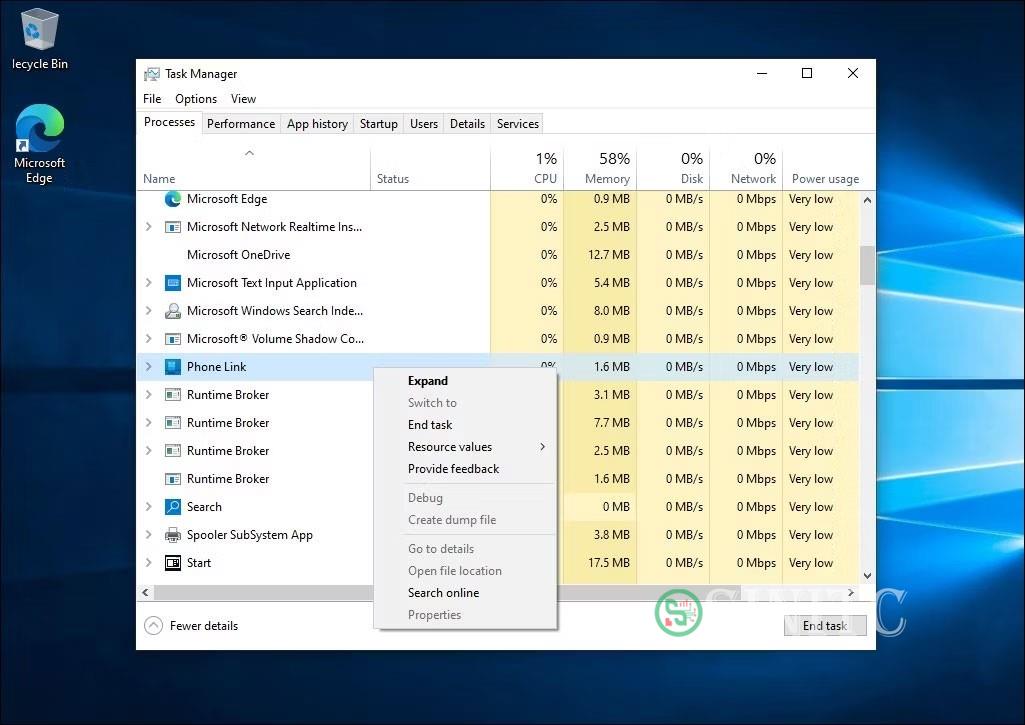Launch Microsoft Edge from the desktop shortcut
Image resolution: width=1025 pixels, height=725 pixels.
(x=39, y=144)
